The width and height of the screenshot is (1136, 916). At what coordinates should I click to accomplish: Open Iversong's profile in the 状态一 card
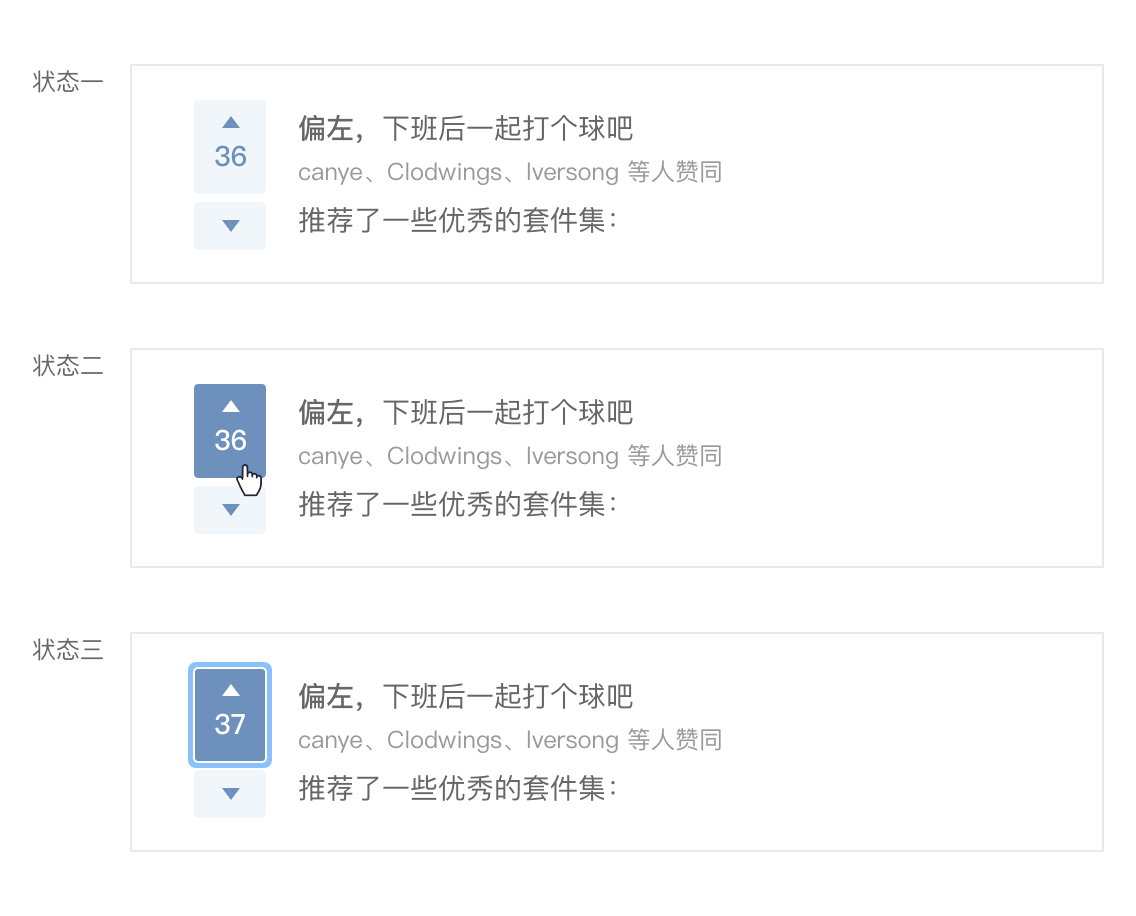pos(572,173)
